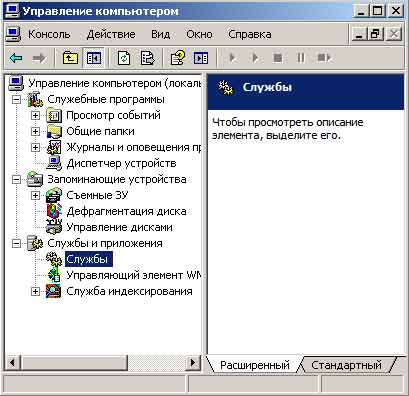Select Управление дисками tree label
The height and width of the screenshot is (396, 409).
[x=119, y=227]
